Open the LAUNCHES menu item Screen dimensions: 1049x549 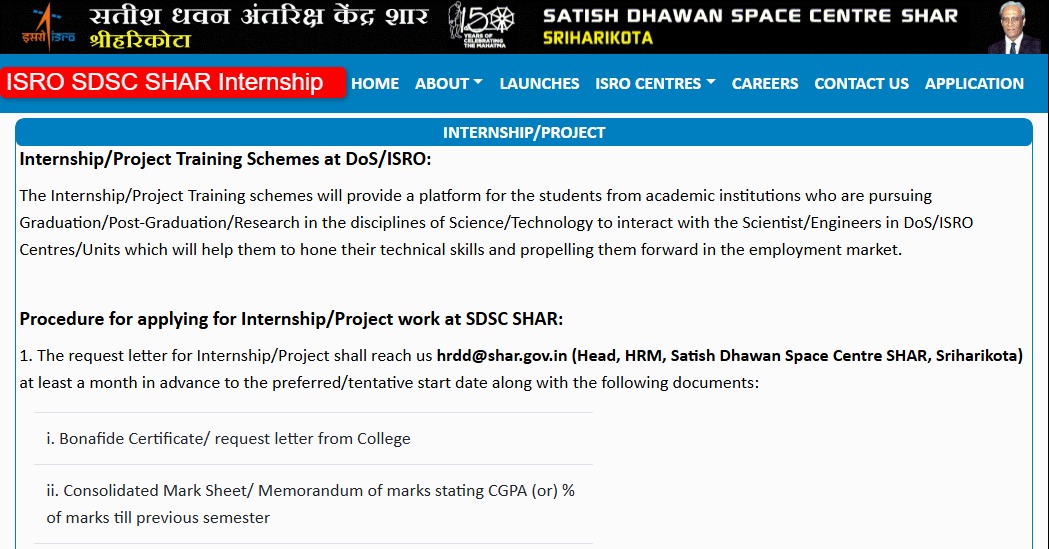click(x=539, y=84)
